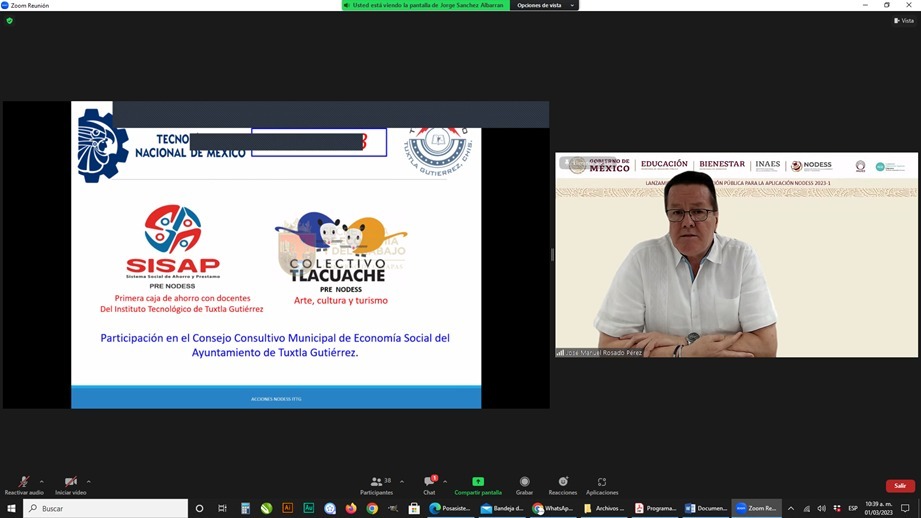Image resolution: width=921 pixels, height=518 pixels.
Task: Expand audio options arrow beside microphone
Action: point(42,482)
